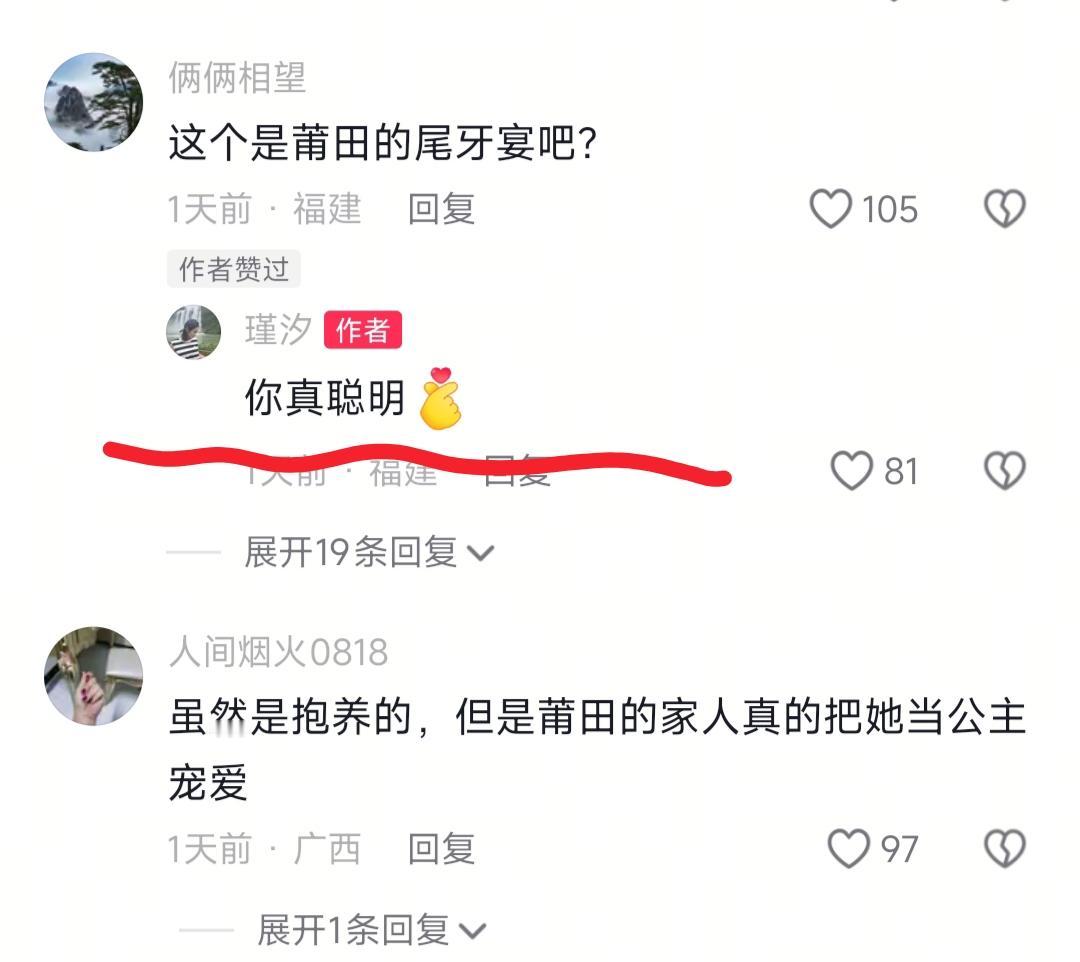The height and width of the screenshot is (962, 1080).
Task: Open the username 俩俩相望
Action: 237,77
